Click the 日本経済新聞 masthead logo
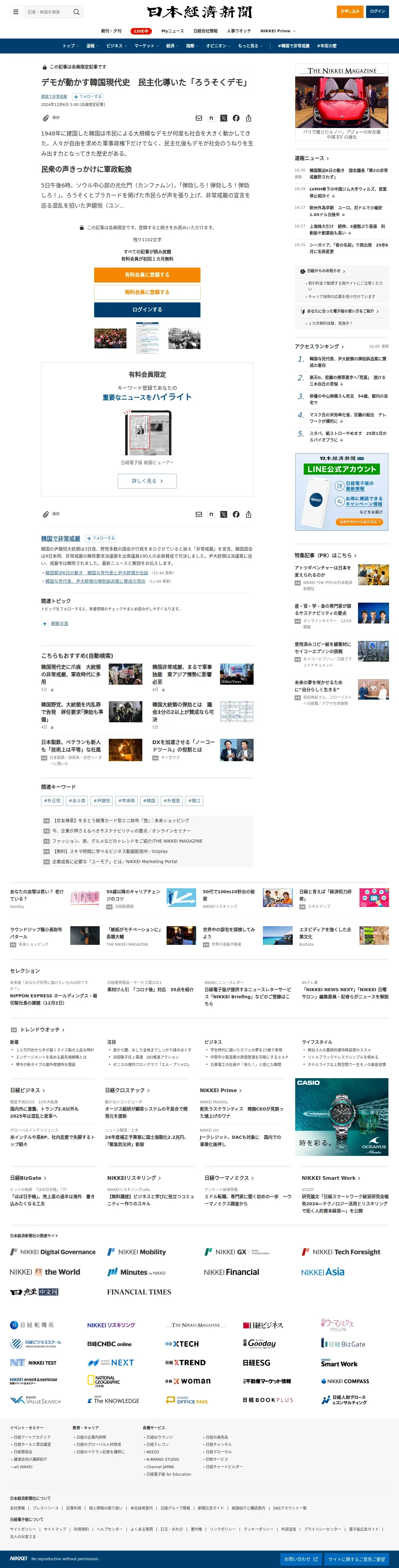 coord(199,11)
